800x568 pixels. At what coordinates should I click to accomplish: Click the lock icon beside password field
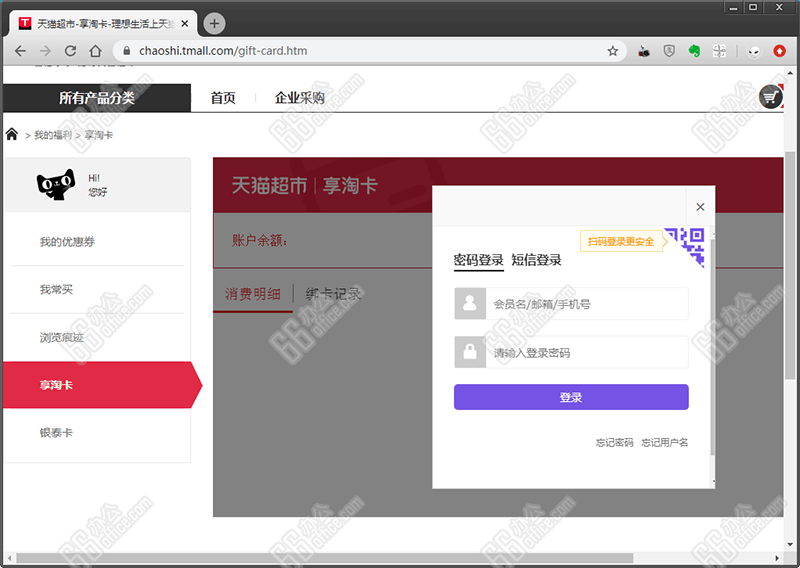470,352
